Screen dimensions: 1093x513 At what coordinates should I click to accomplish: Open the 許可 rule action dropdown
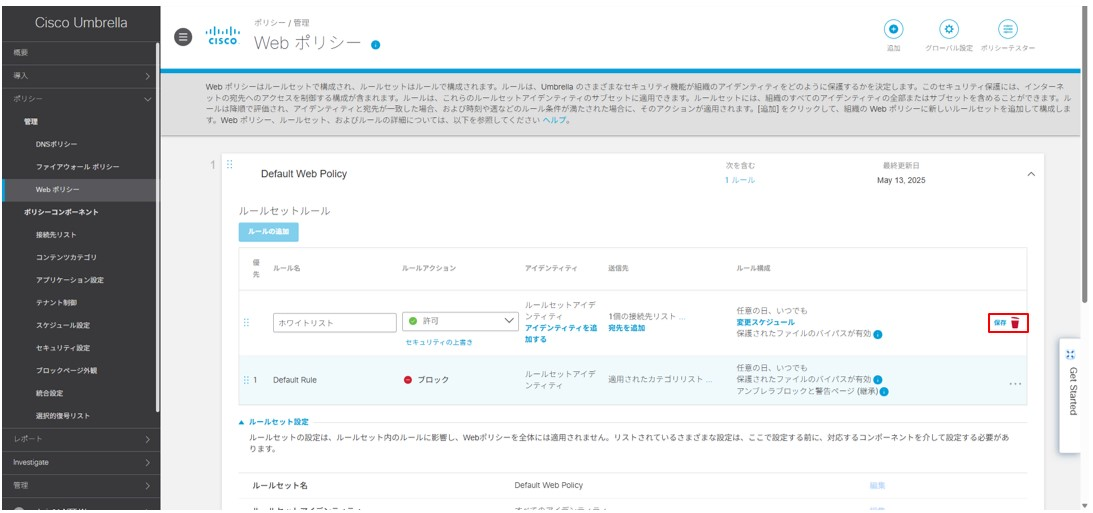tap(460, 321)
